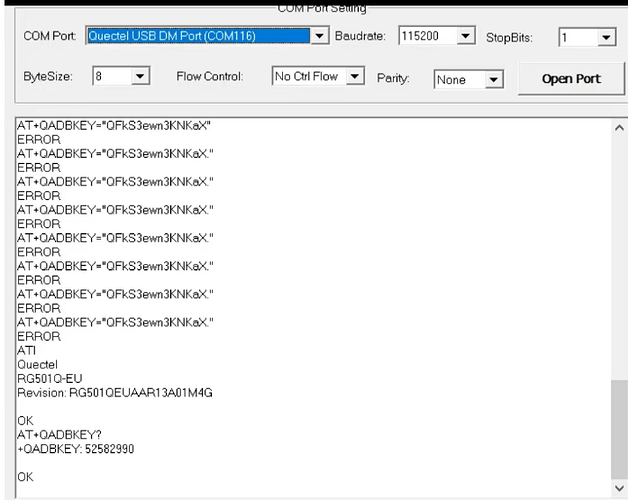Click the final OK line at bottom

[x=25, y=477]
